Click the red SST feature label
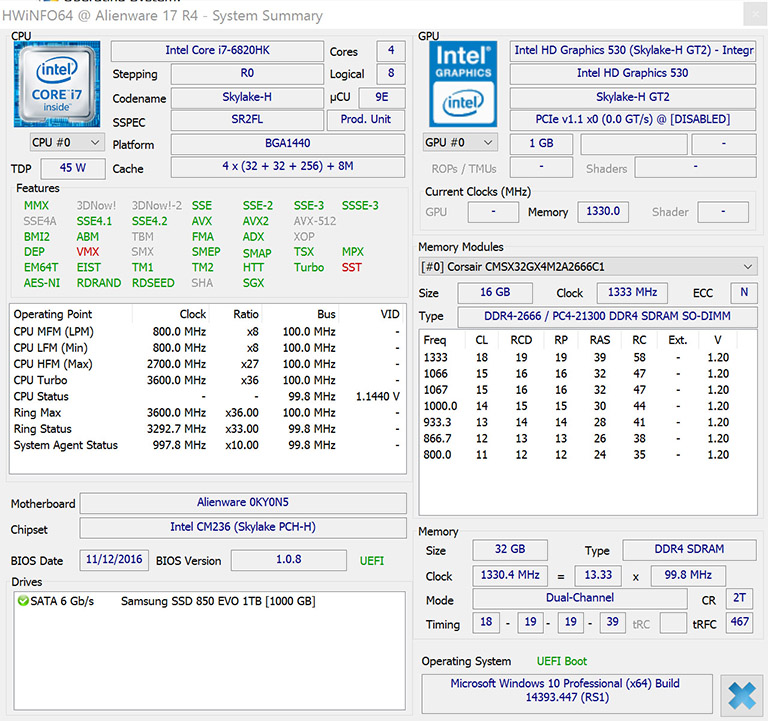Image resolution: width=768 pixels, height=721 pixels. (x=352, y=268)
